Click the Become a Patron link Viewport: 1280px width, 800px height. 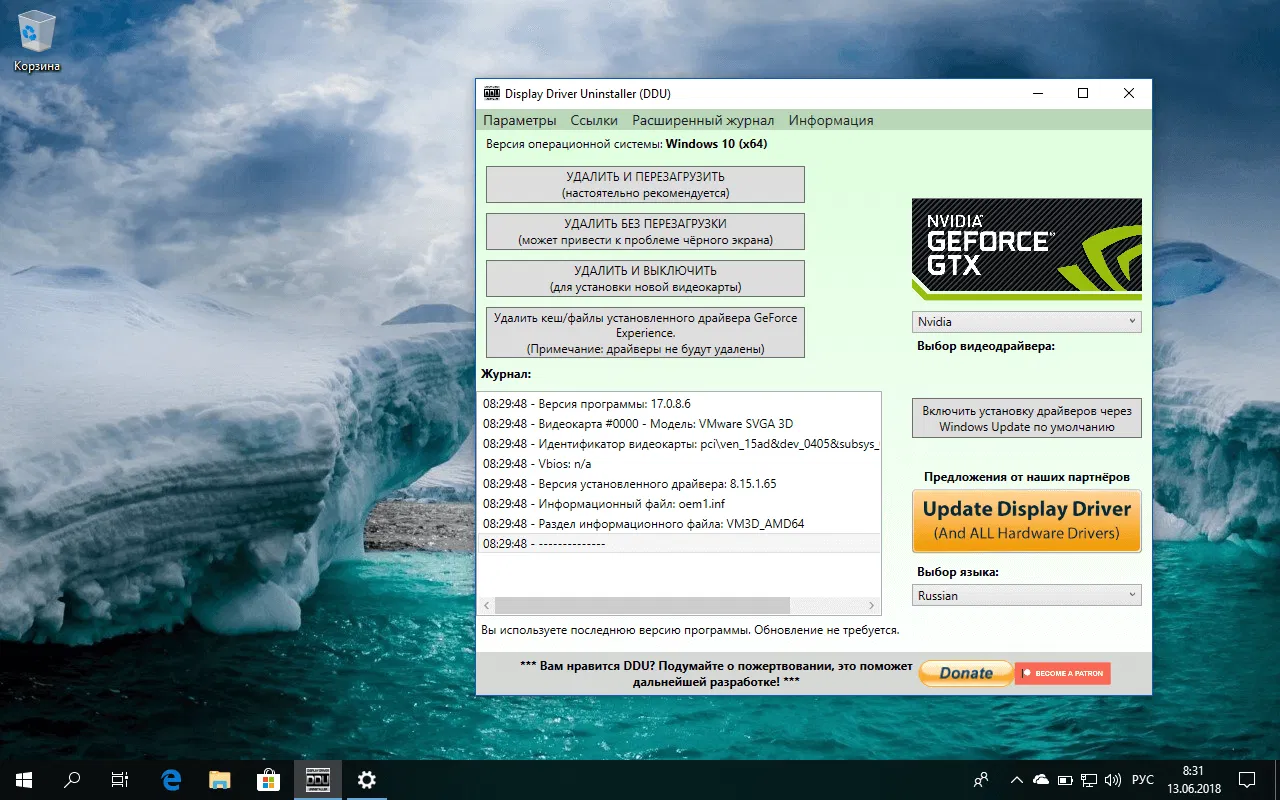pos(1062,673)
